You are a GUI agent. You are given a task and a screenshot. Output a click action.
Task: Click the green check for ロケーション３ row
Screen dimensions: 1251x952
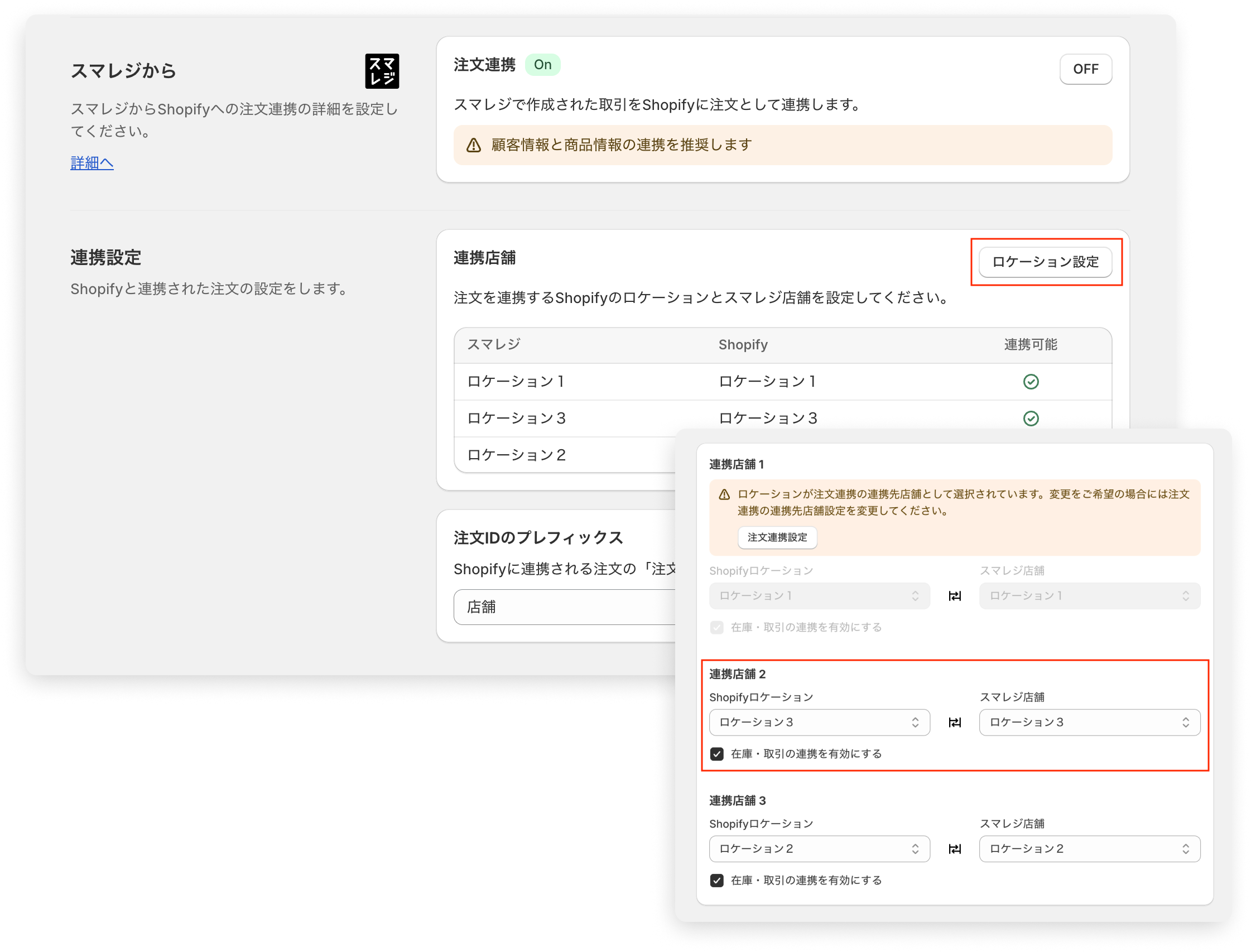pyautogui.click(x=1031, y=419)
